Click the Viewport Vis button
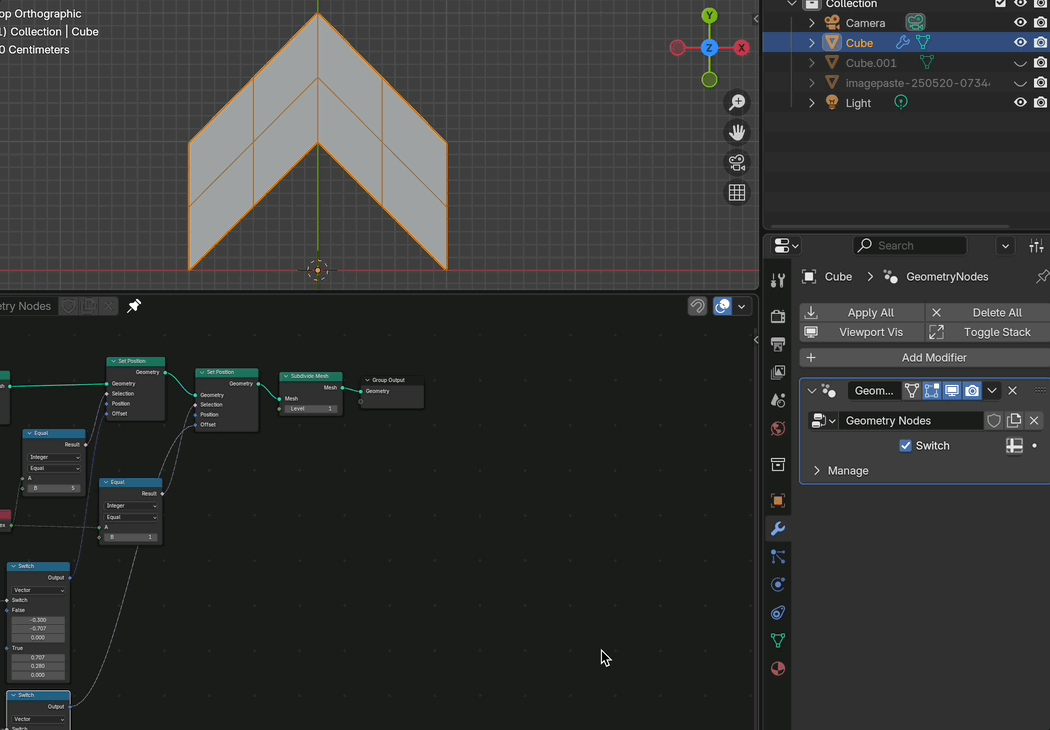 862,332
